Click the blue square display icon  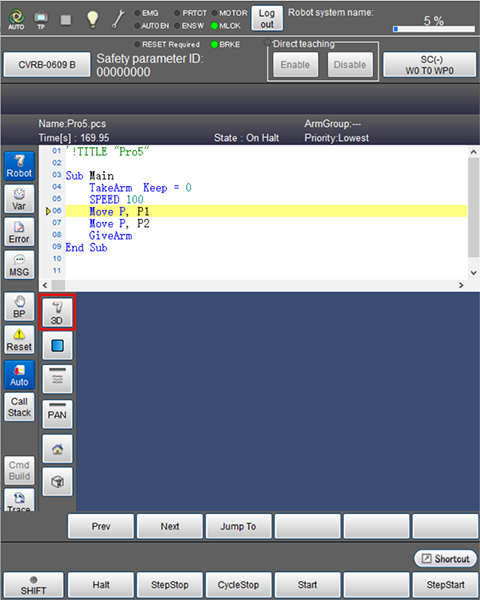[57, 346]
